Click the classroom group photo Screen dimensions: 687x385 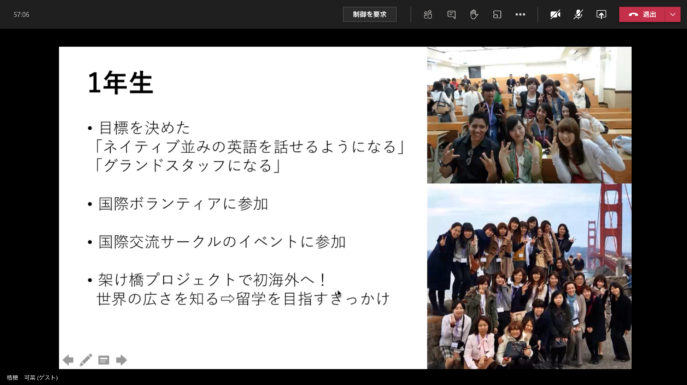[529, 115]
